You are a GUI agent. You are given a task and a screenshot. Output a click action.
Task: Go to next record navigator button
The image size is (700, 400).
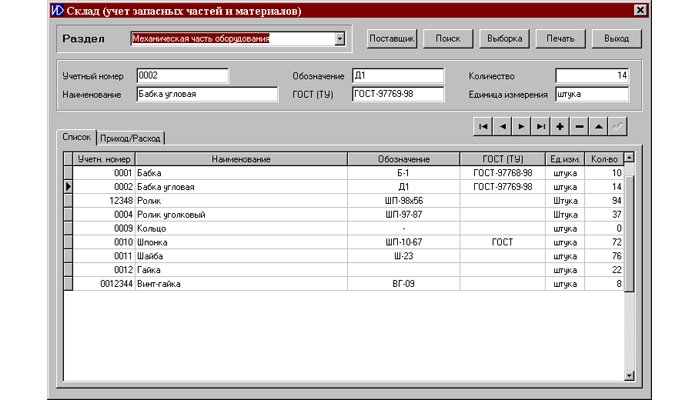(x=521, y=127)
